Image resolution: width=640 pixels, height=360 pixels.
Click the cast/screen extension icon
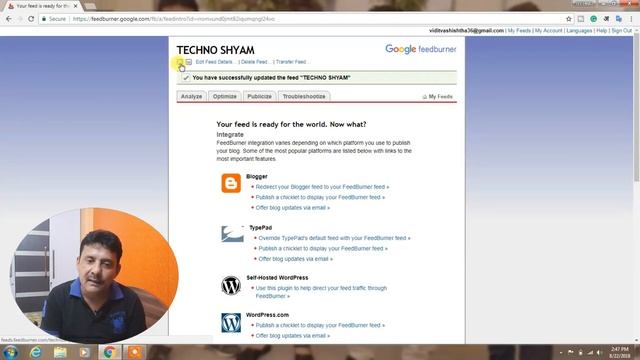click(581, 19)
